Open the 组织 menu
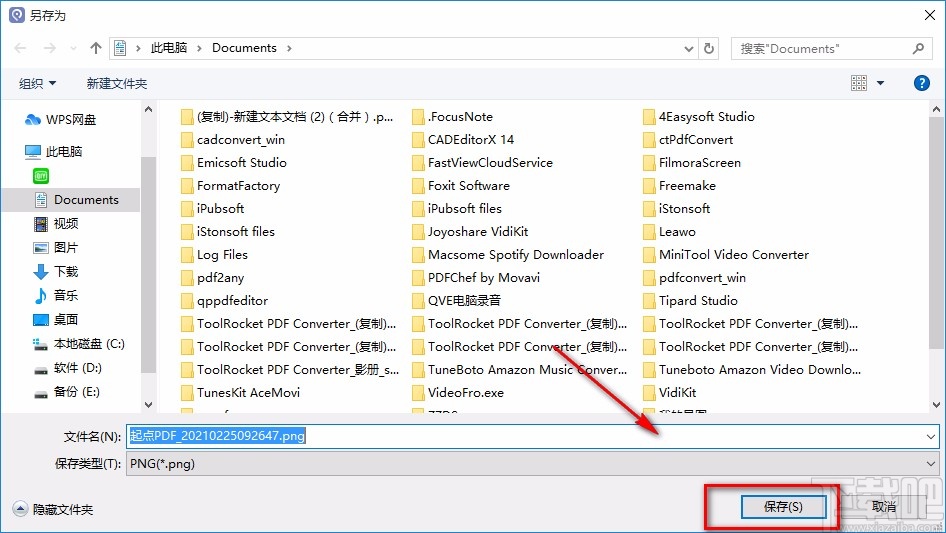 click(37, 83)
